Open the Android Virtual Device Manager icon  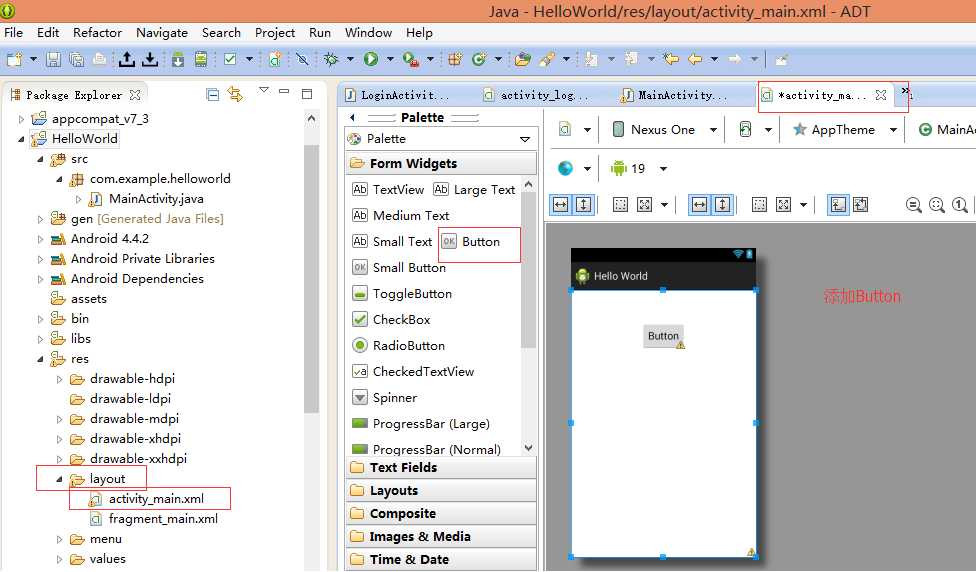click(201, 59)
